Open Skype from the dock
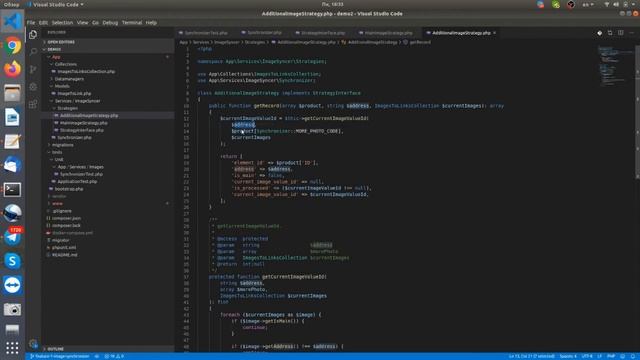Viewport: 640px width, 360px height. tap(12, 261)
